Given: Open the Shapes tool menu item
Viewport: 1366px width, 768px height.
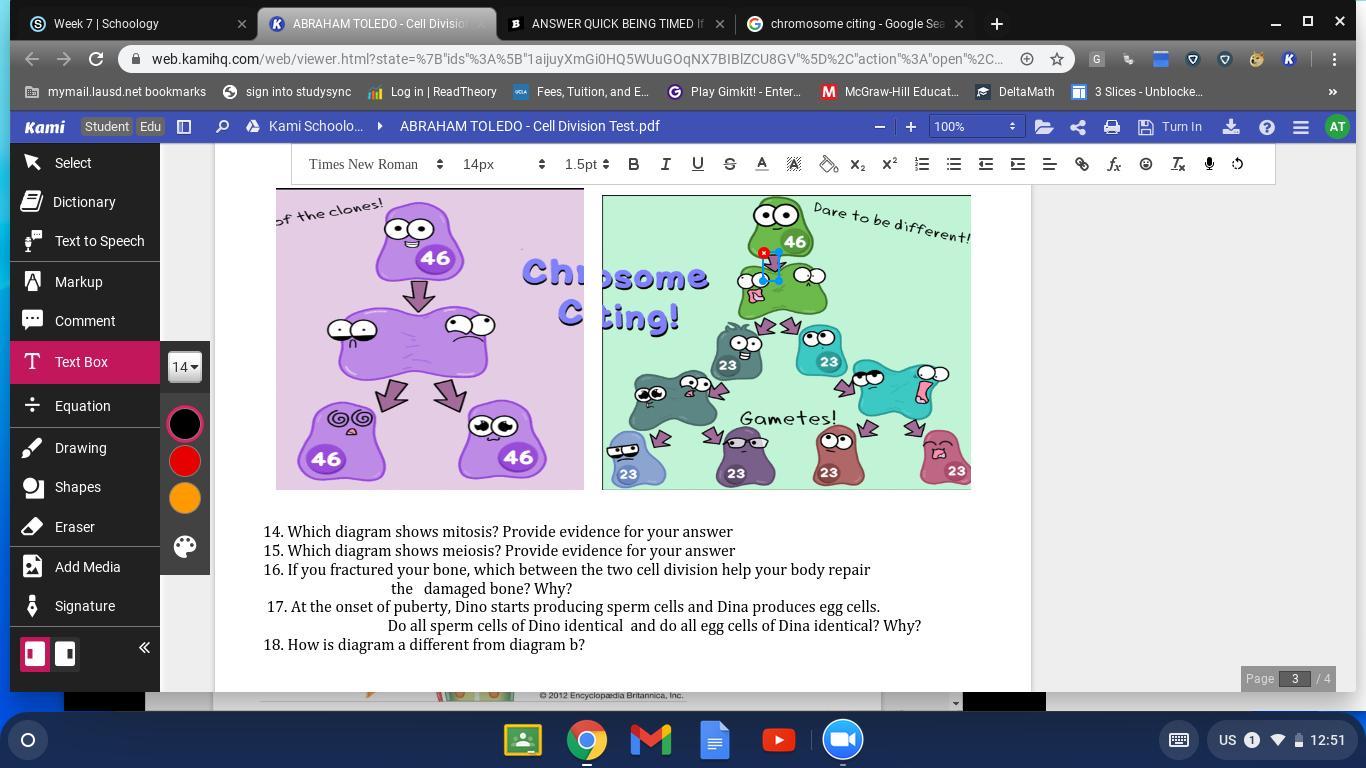Looking at the screenshot, I should coord(77,487).
